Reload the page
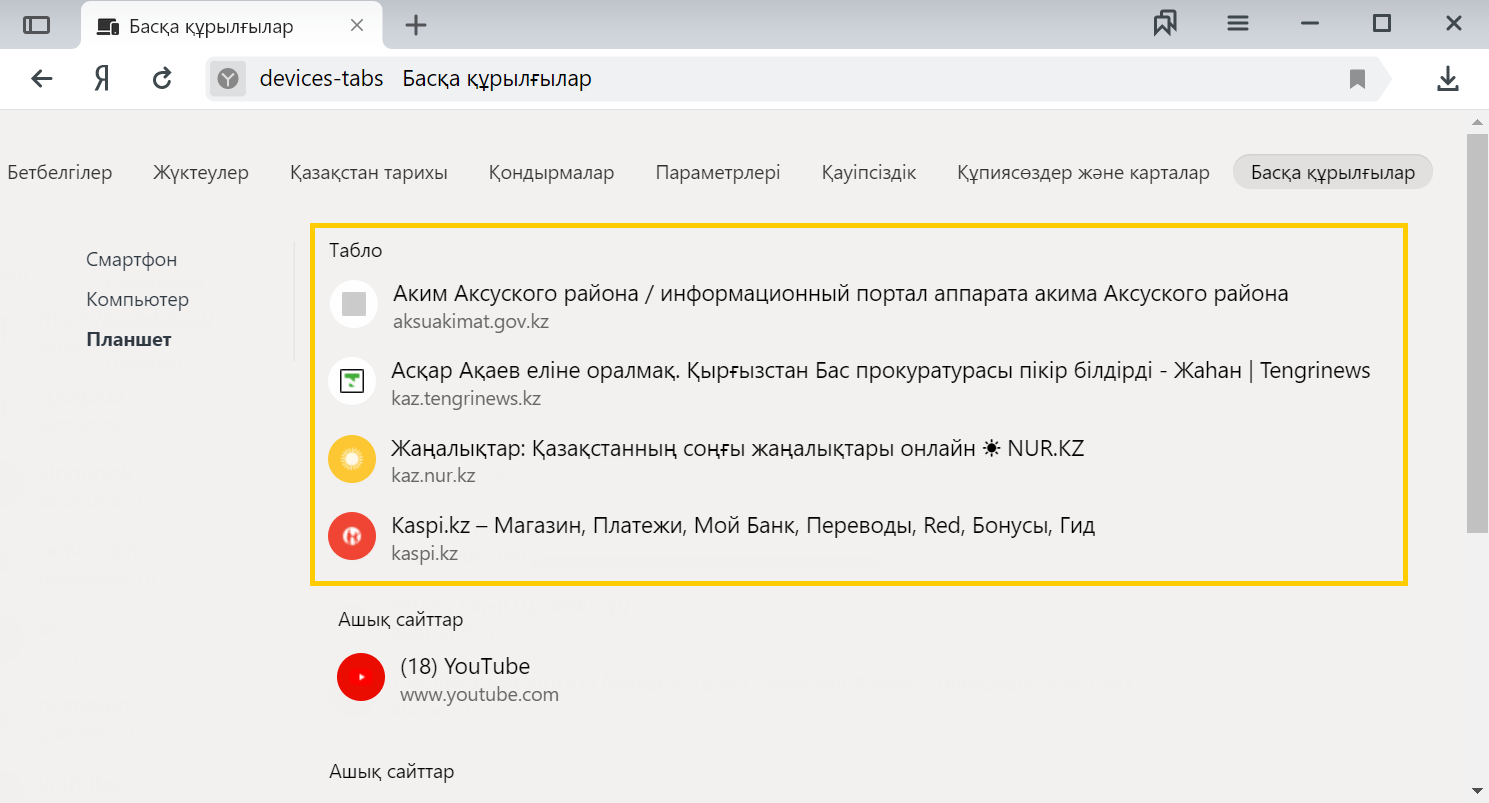Screen dimensions: 1489x803 pos(162,79)
